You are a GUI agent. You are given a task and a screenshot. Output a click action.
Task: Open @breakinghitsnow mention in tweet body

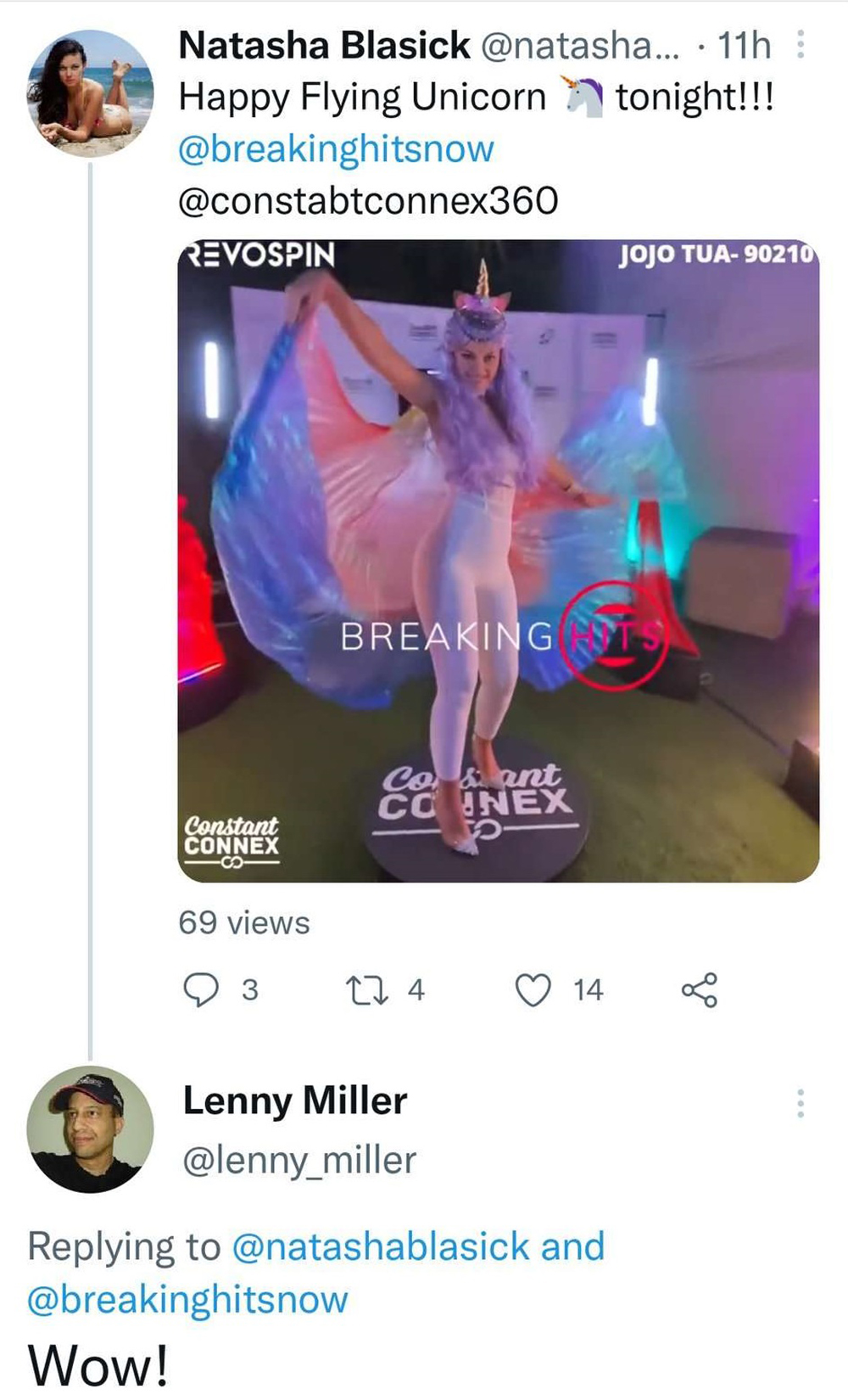[x=336, y=149]
